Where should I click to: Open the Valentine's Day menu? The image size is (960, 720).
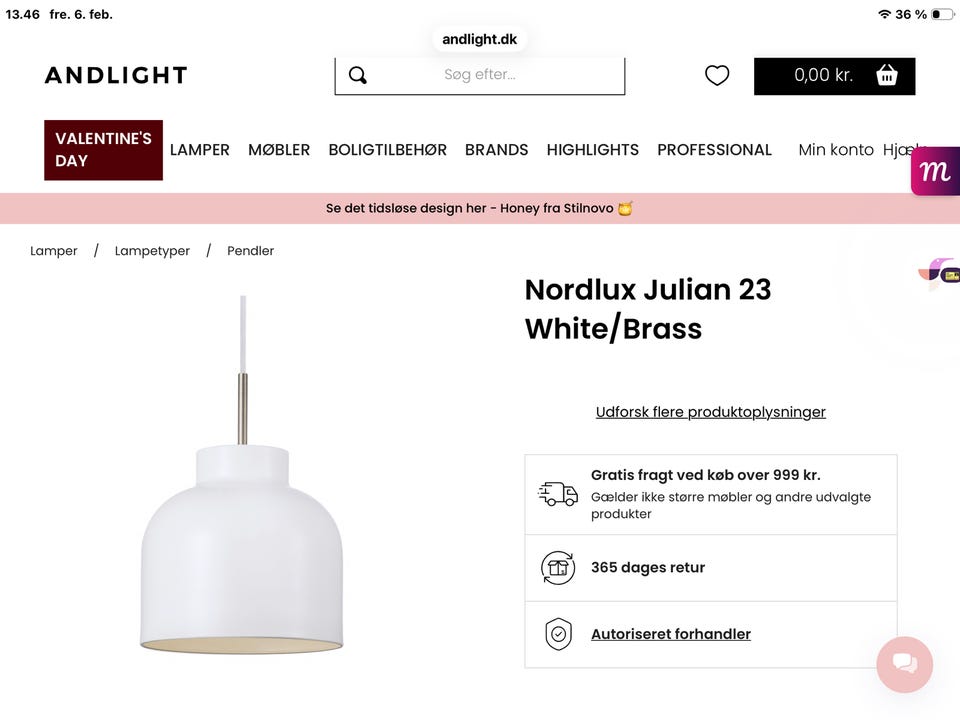click(103, 150)
